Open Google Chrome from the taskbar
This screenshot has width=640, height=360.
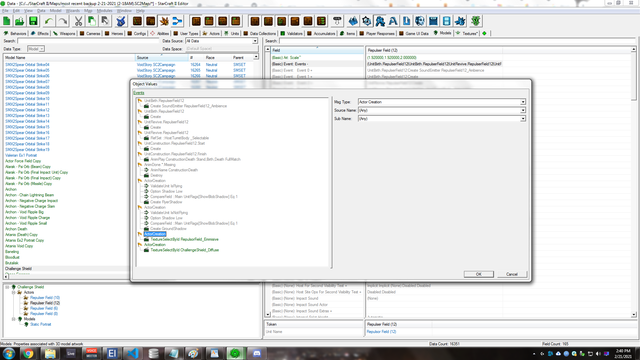(x=28, y=353)
